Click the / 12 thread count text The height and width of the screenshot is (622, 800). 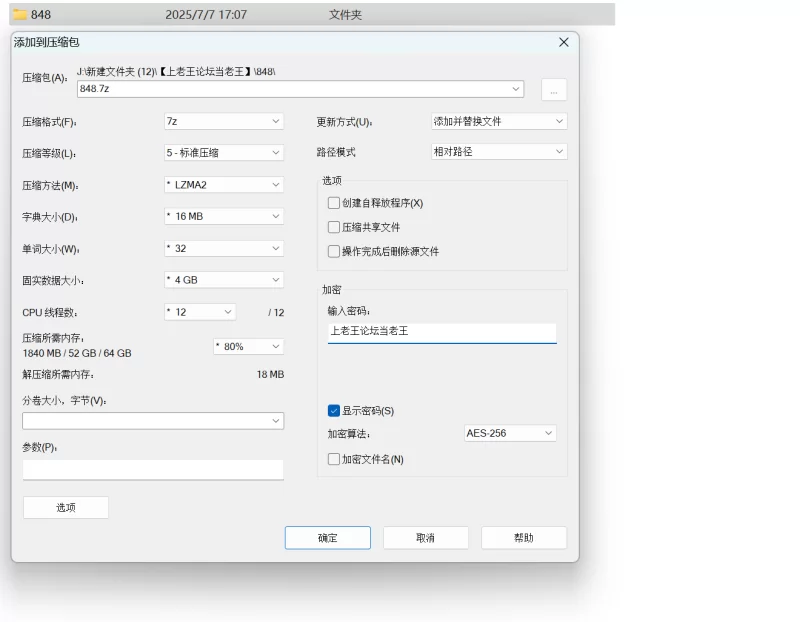[x=276, y=313]
